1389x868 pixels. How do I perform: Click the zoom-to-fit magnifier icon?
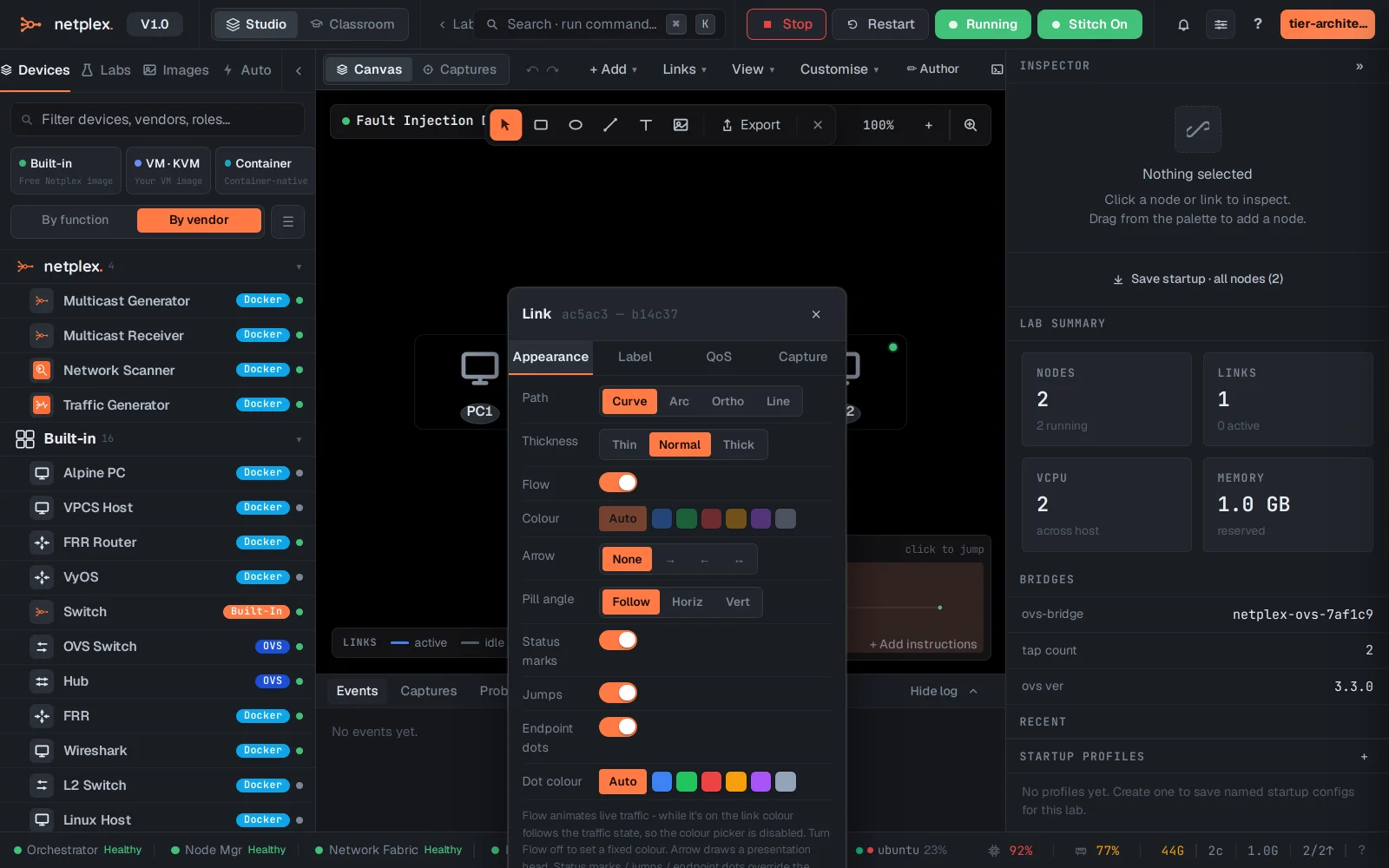pos(971,125)
